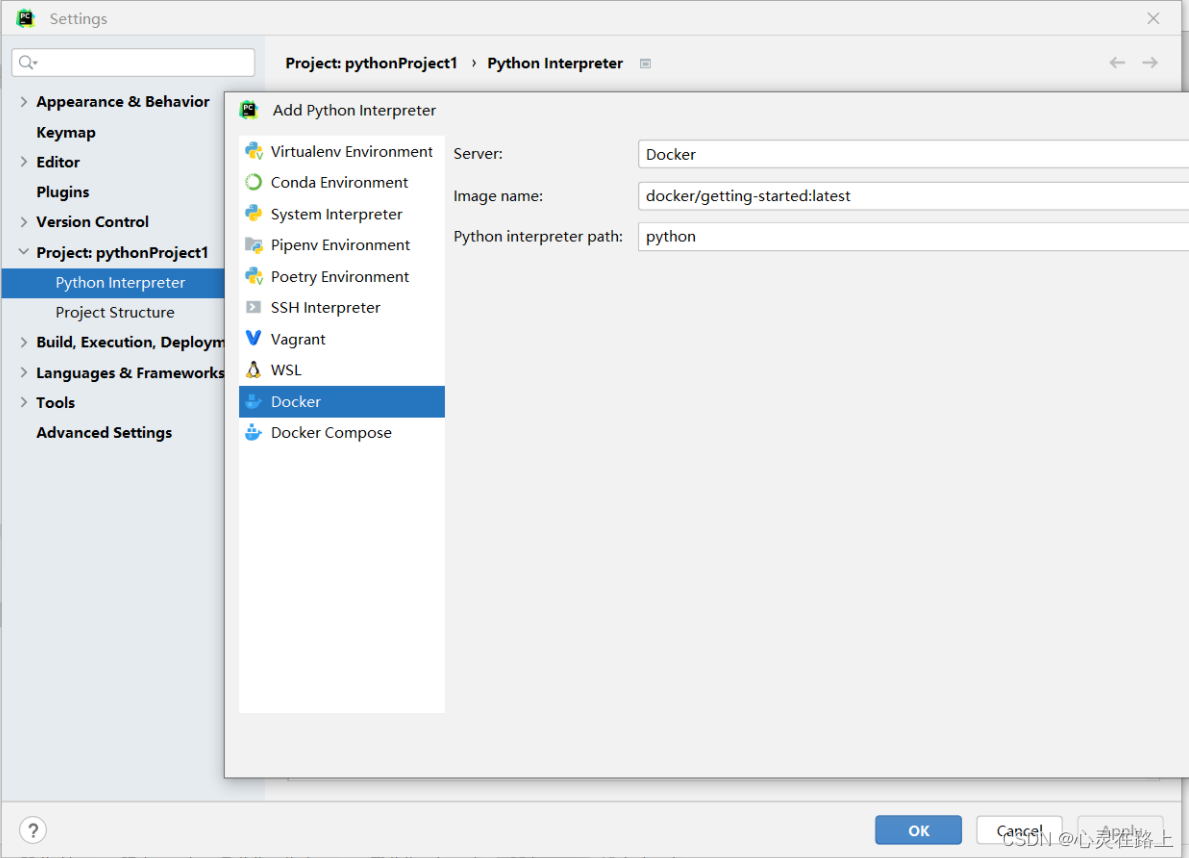Pick Poetry Environment option
The height and width of the screenshot is (858, 1189).
342,276
